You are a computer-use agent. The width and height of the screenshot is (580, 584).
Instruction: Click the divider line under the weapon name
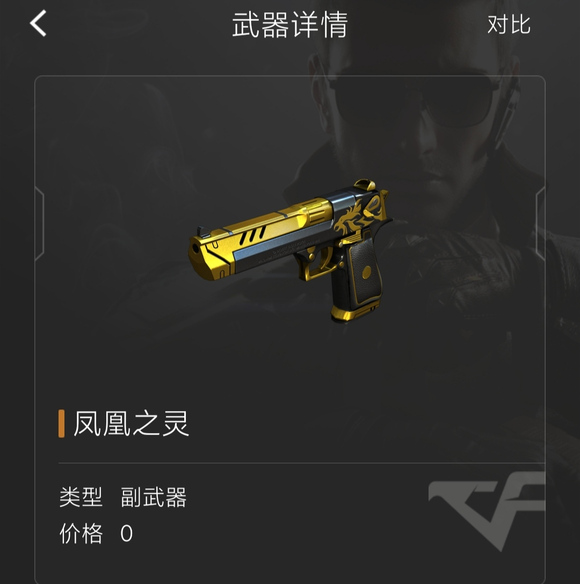pos(302,463)
